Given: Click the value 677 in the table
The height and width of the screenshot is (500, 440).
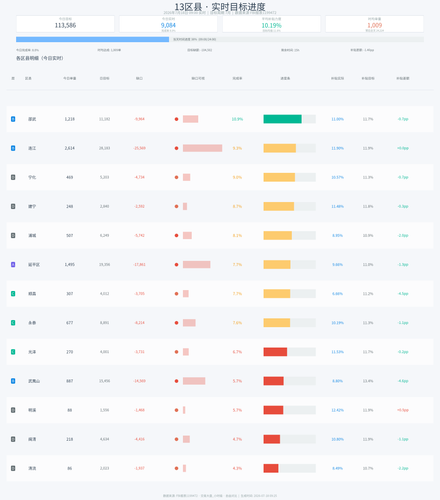Looking at the screenshot, I should pyautogui.click(x=70, y=323).
